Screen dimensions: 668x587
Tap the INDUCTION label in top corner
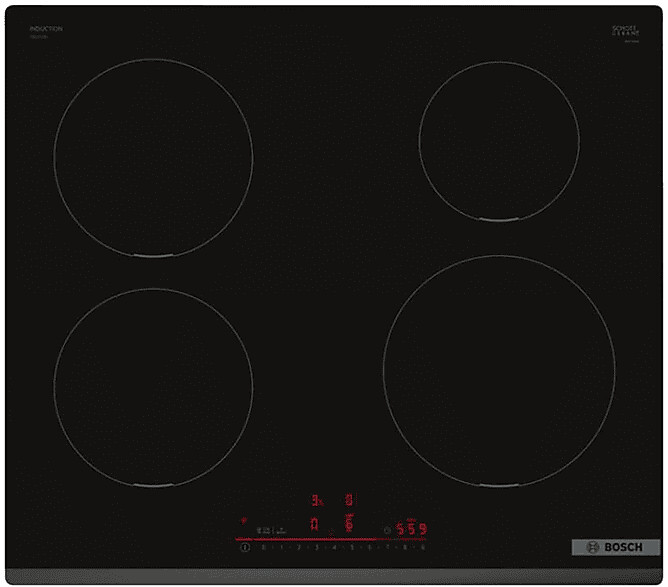click(46, 30)
